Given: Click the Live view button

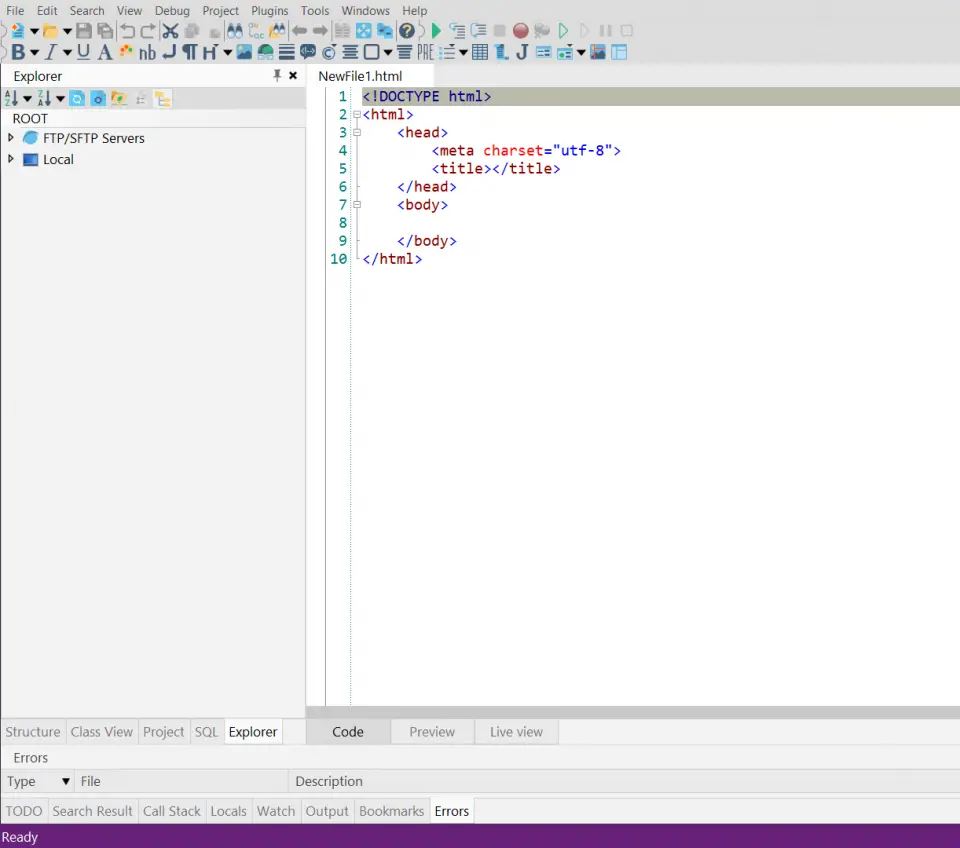Looking at the screenshot, I should [515, 731].
